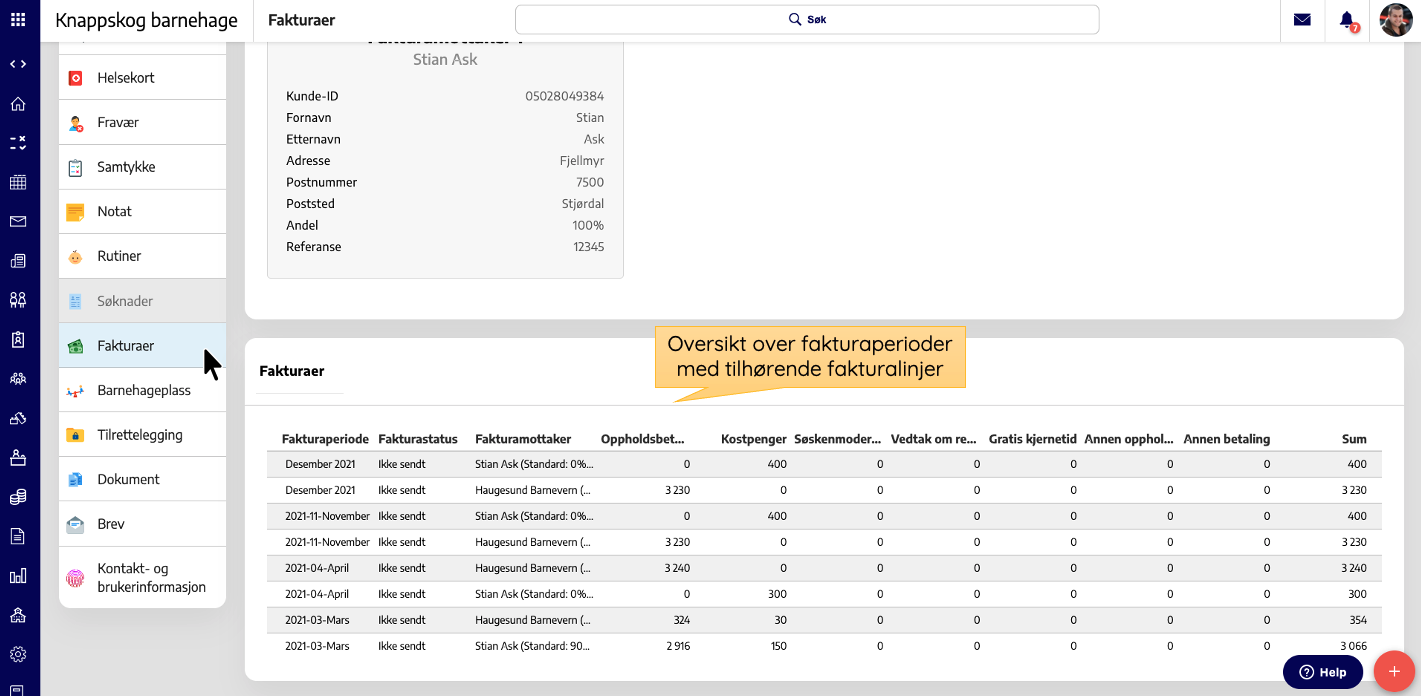Image resolution: width=1421 pixels, height=696 pixels.
Task: Open the Brev menu item
Action: 142,524
